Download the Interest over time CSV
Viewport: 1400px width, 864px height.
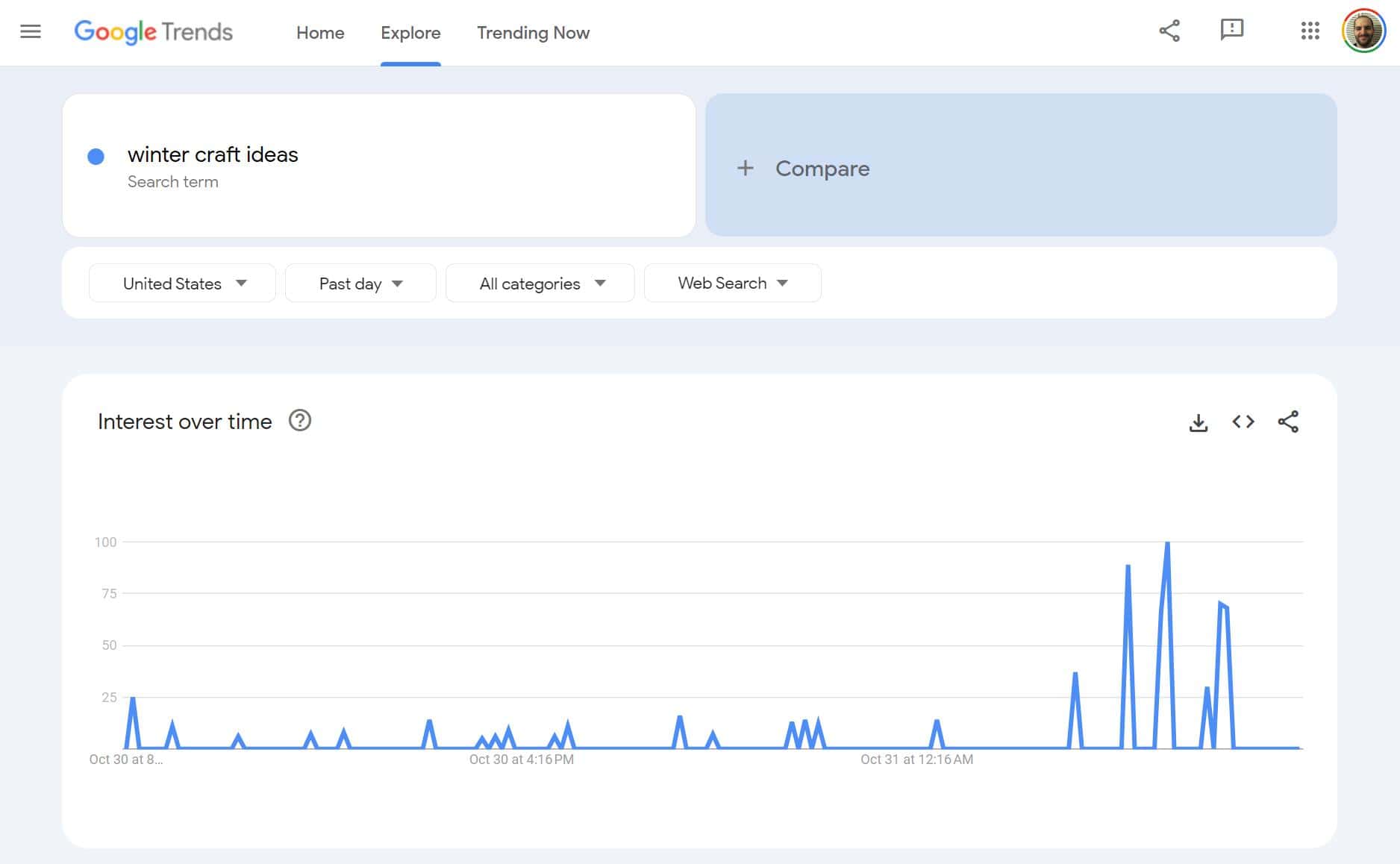1199,422
